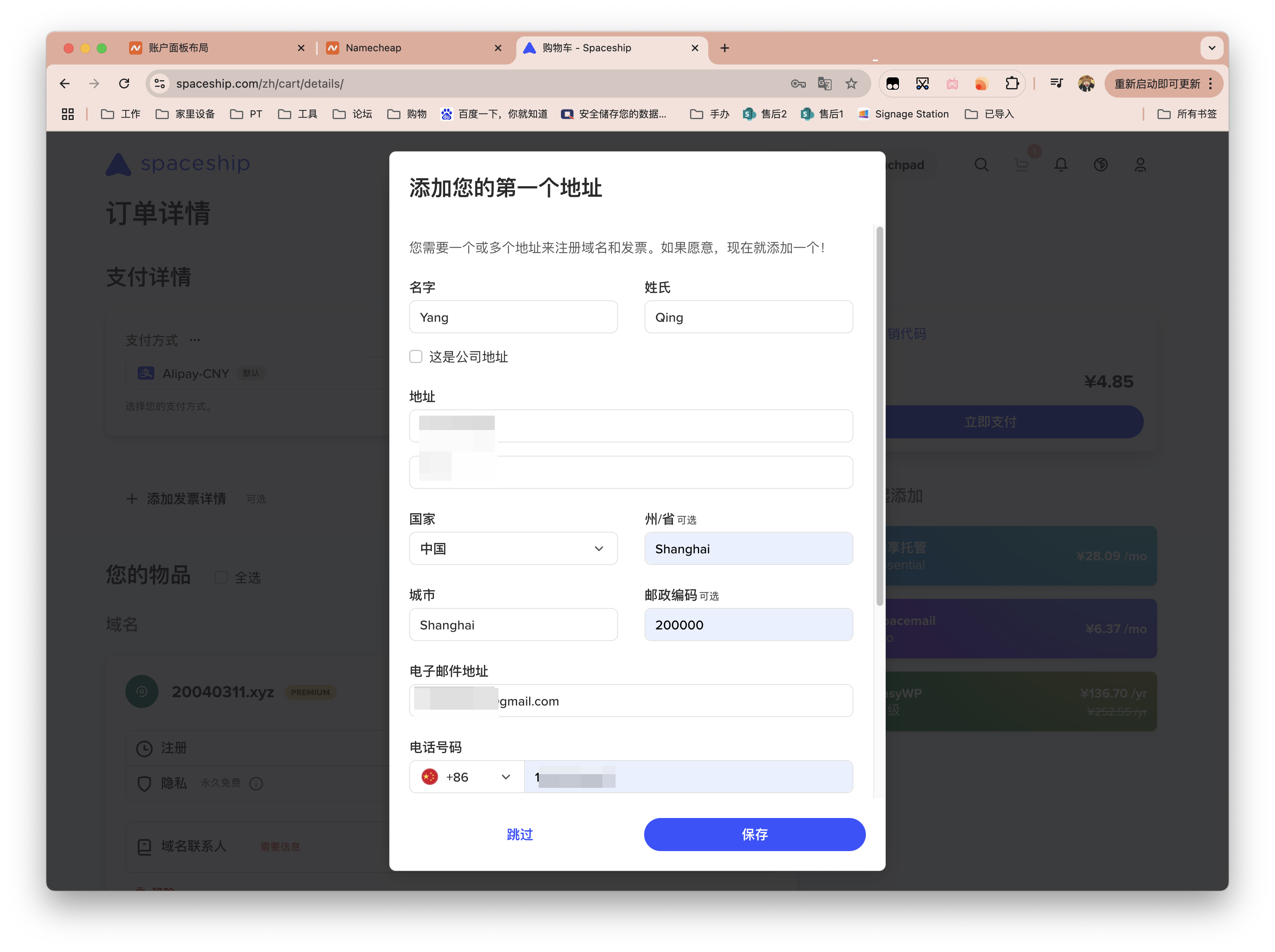Open the tab search chevron

(x=1212, y=48)
